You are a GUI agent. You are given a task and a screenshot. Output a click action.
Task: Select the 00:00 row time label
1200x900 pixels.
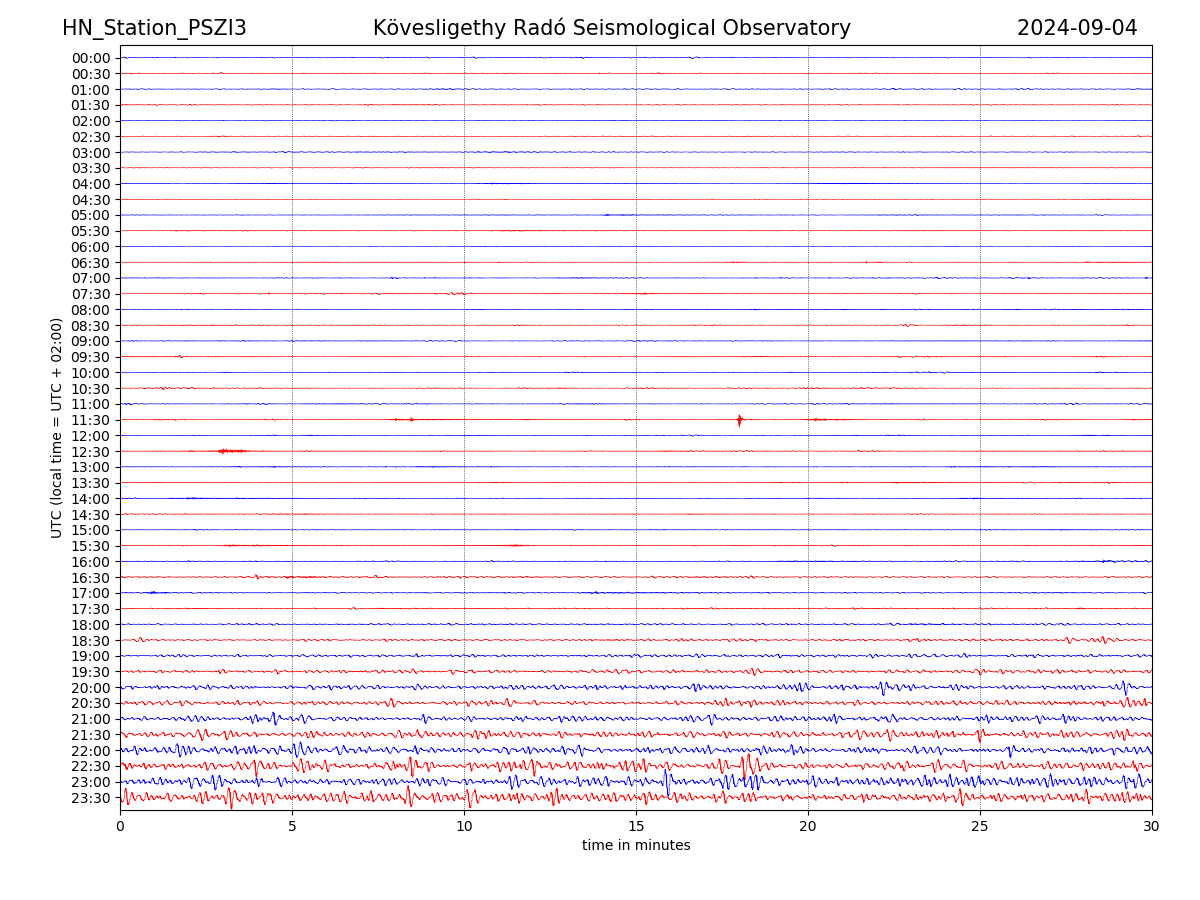pyautogui.click(x=91, y=58)
